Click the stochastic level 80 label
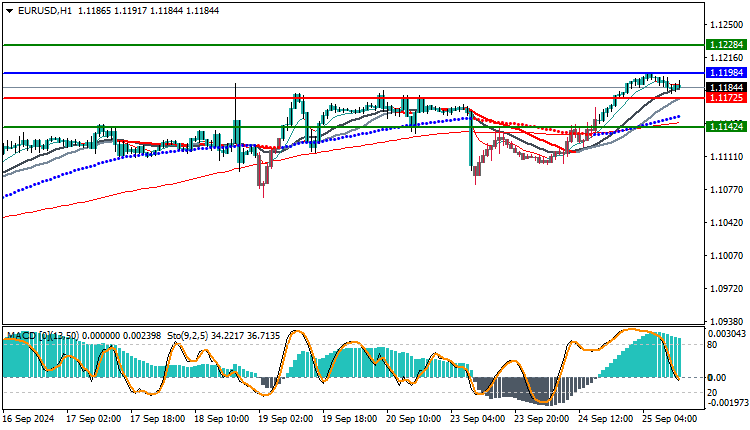 pos(712,345)
